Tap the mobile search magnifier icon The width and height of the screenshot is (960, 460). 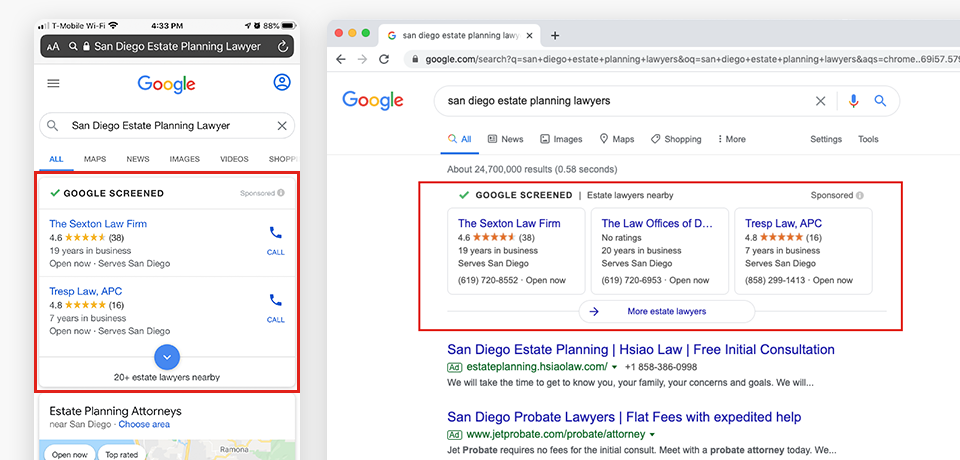pos(53,126)
